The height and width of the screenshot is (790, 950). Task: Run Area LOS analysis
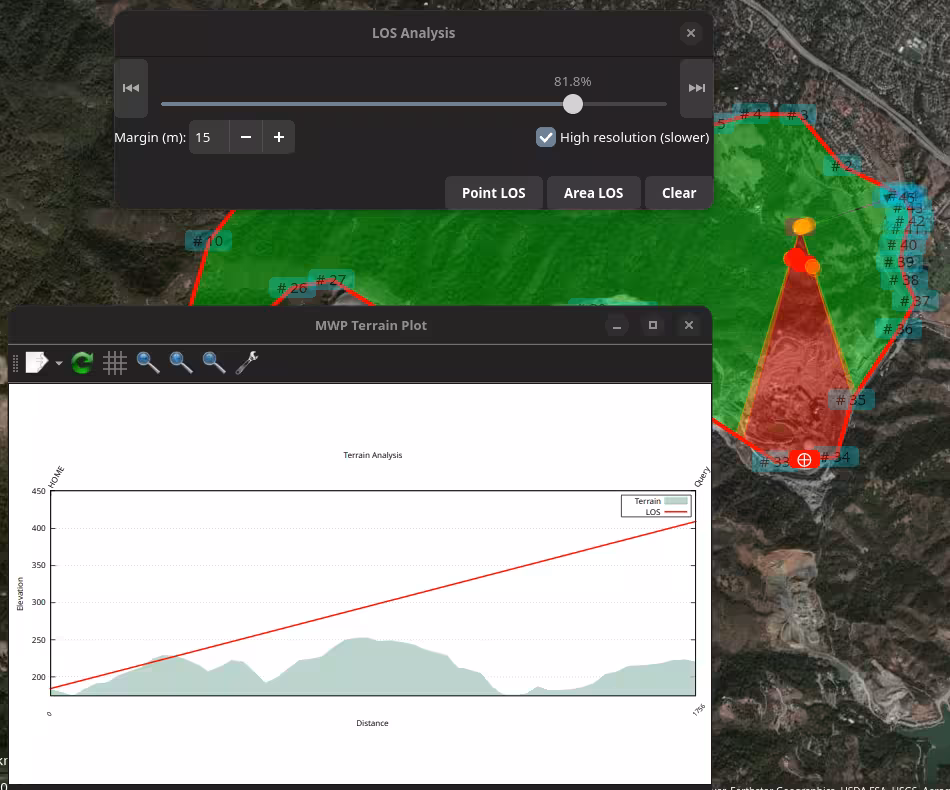coord(593,193)
